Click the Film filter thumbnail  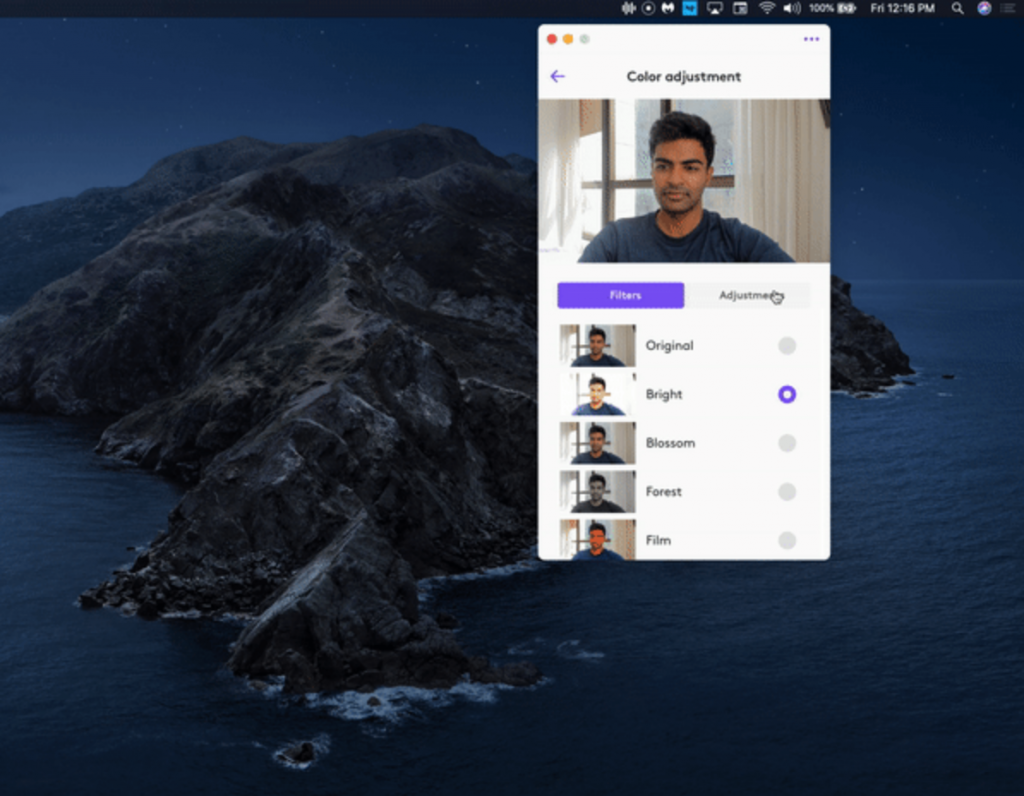[x=597, y=540]
